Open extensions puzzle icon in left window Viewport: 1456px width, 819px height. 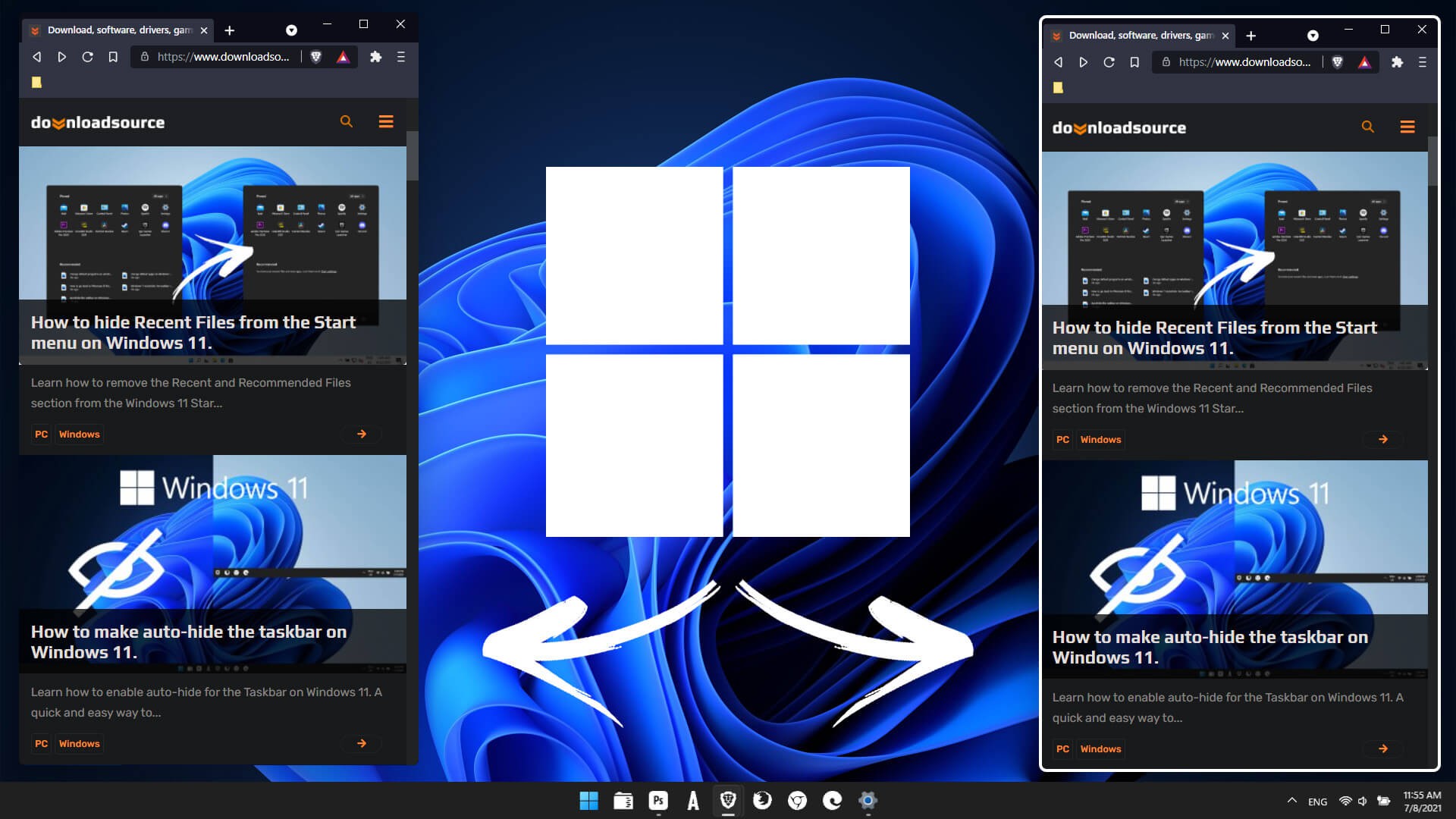[375, 57]
